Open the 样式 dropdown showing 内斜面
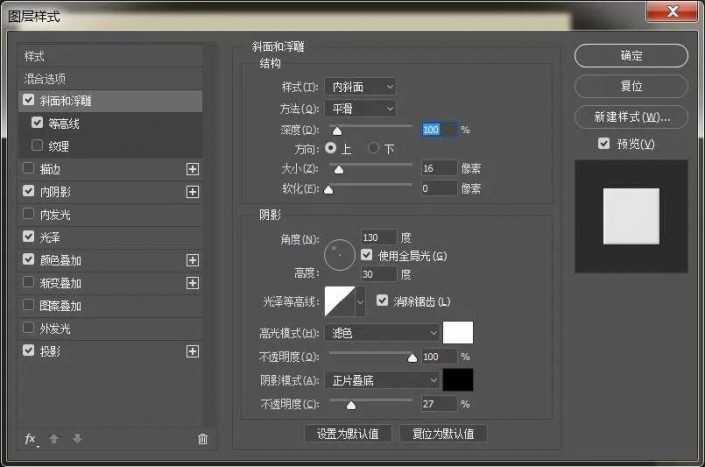 [x=359, y=87]
